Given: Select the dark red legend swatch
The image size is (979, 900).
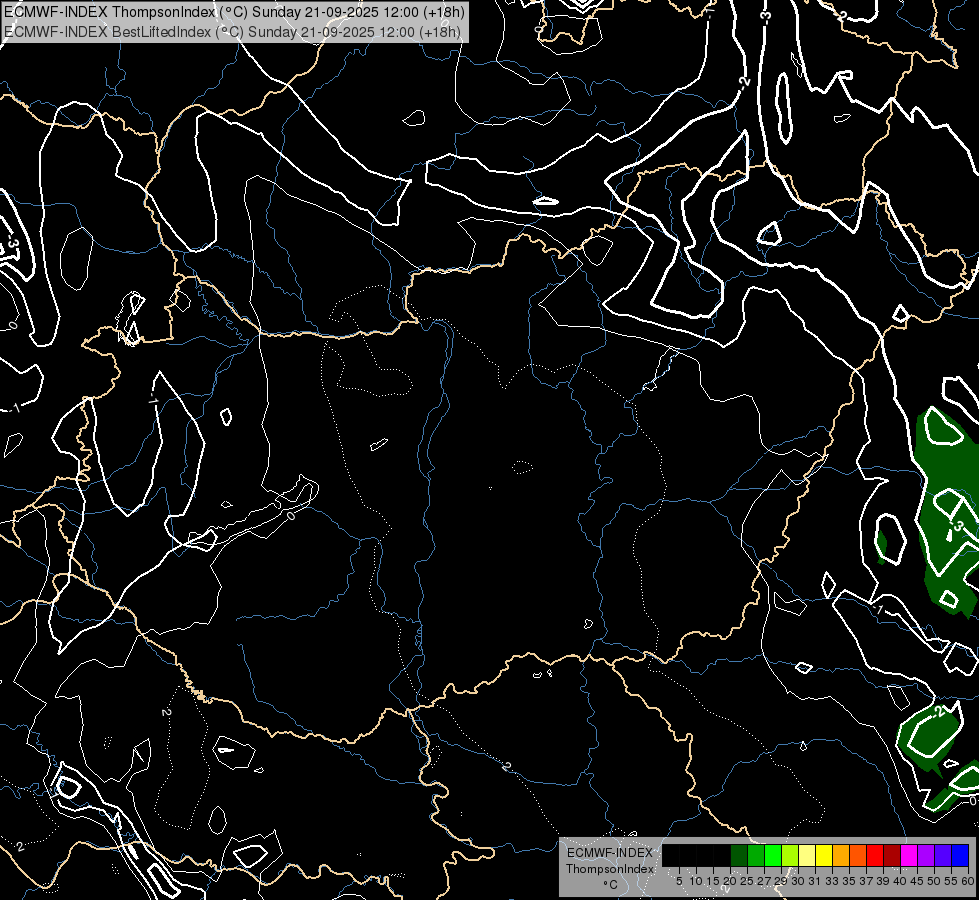Looking at the screenshot, I should (x=892, y=855).
